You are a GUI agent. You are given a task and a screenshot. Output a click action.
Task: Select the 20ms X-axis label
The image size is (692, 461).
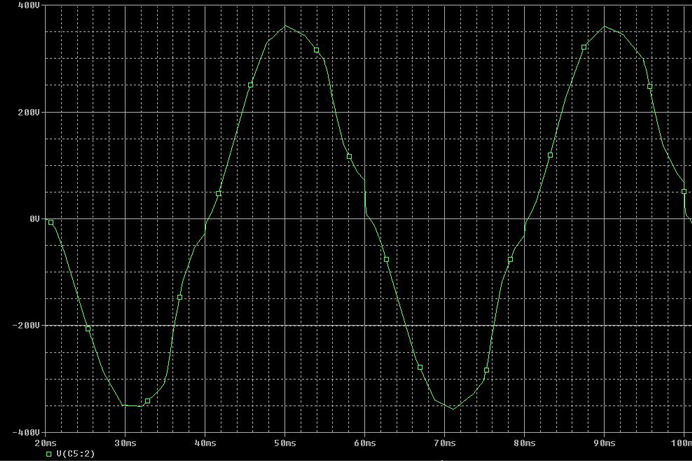(45, 443)
